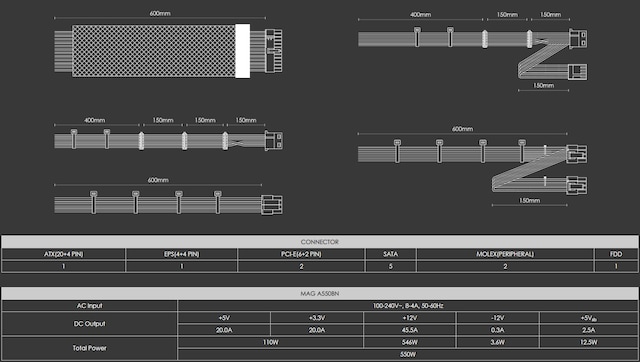Select the white label band on the mesh cable
The height and width of the screenshot is (362, 640).
tap(242, 51)
